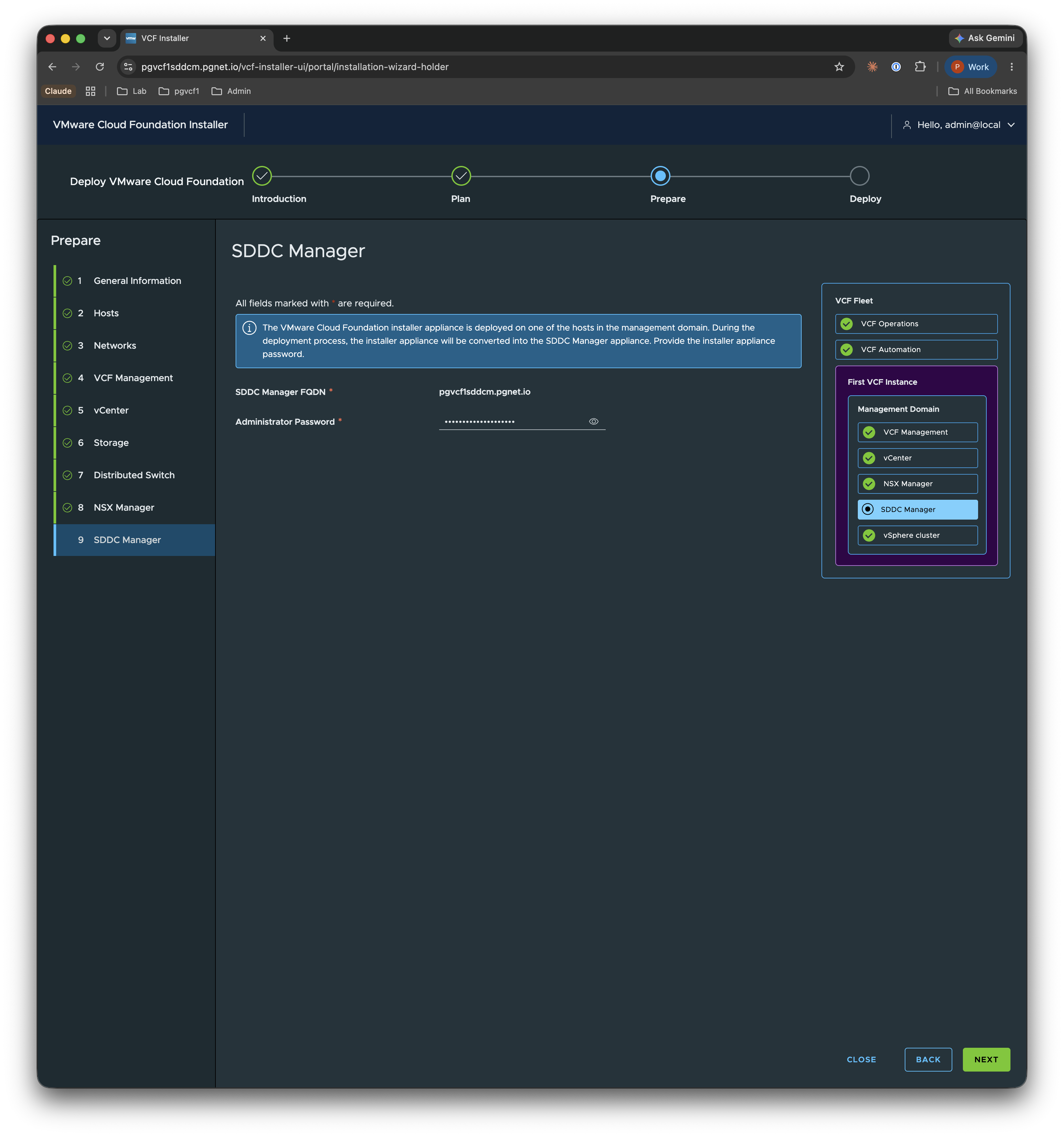Open the Admin bookmarks folder
The image size is (1064, 1137).
point(231,91)
